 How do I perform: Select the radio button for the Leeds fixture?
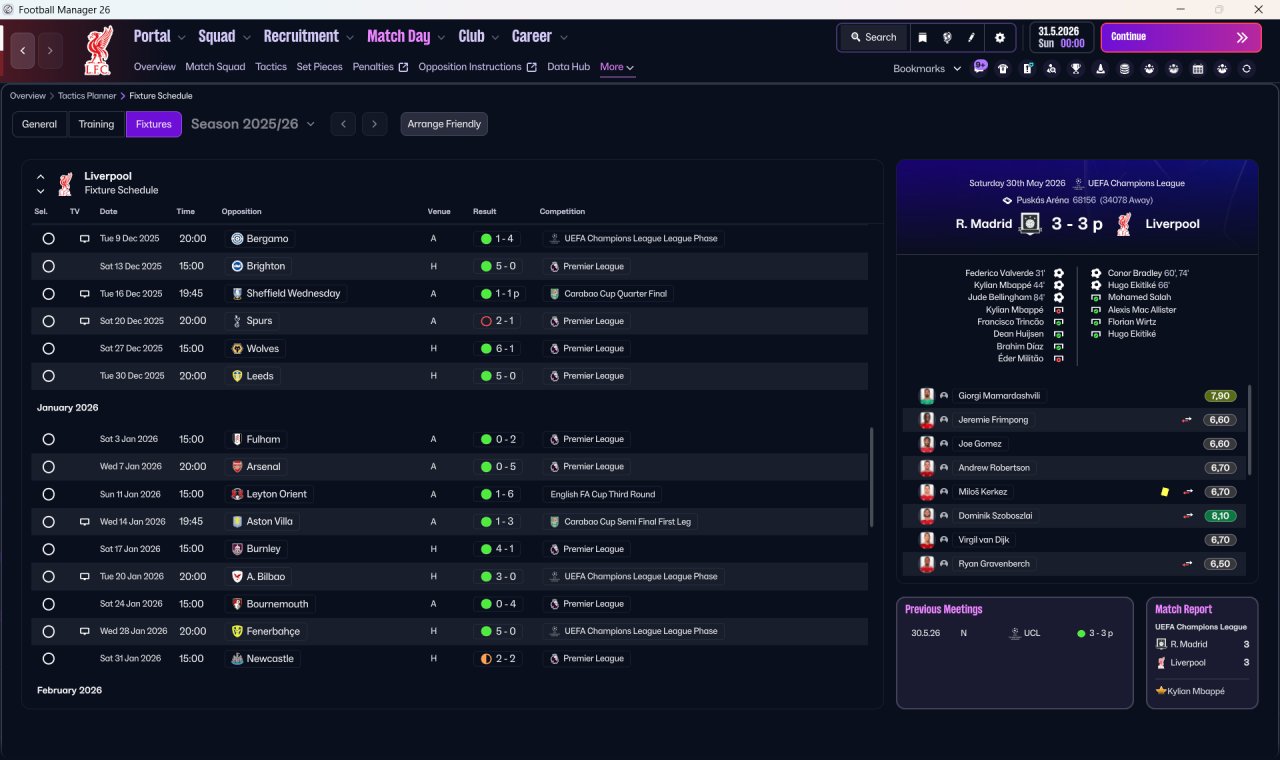pos(48,376)
